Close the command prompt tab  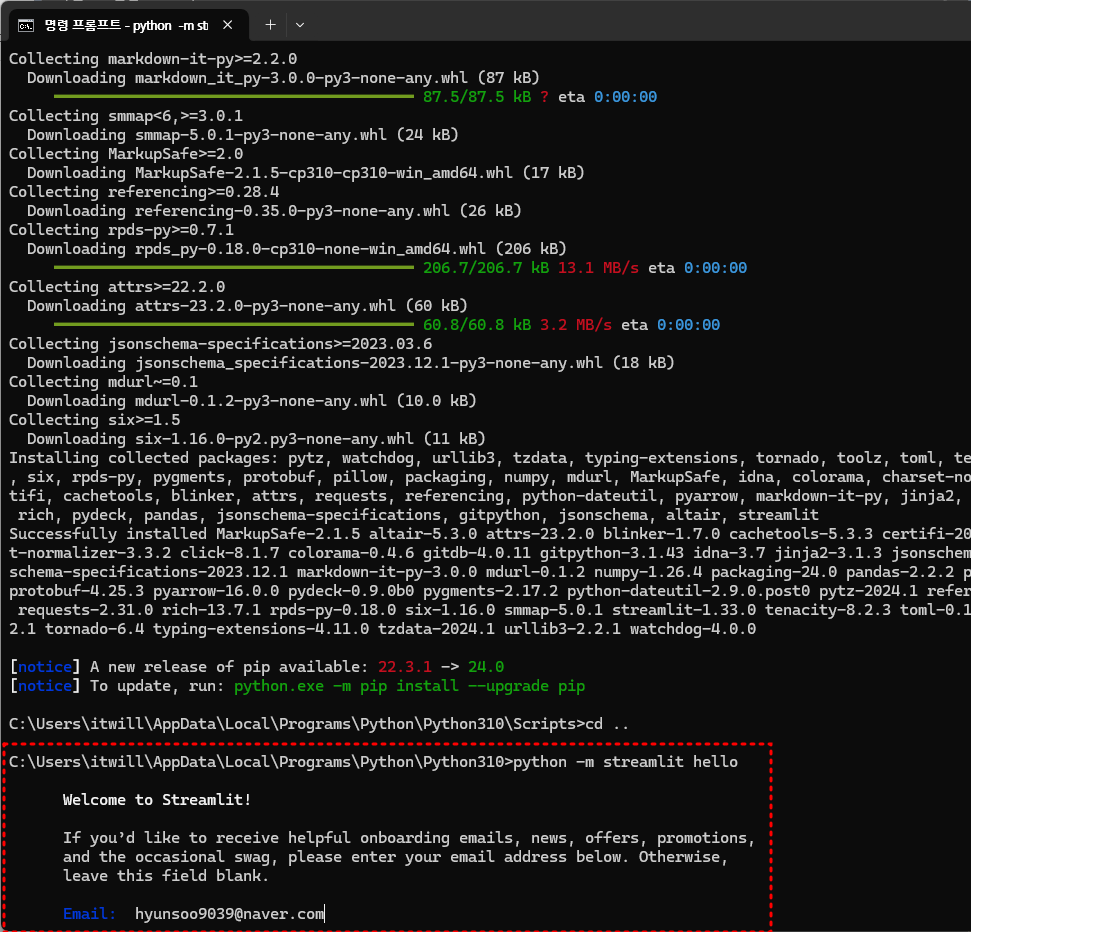coord(228,25)
